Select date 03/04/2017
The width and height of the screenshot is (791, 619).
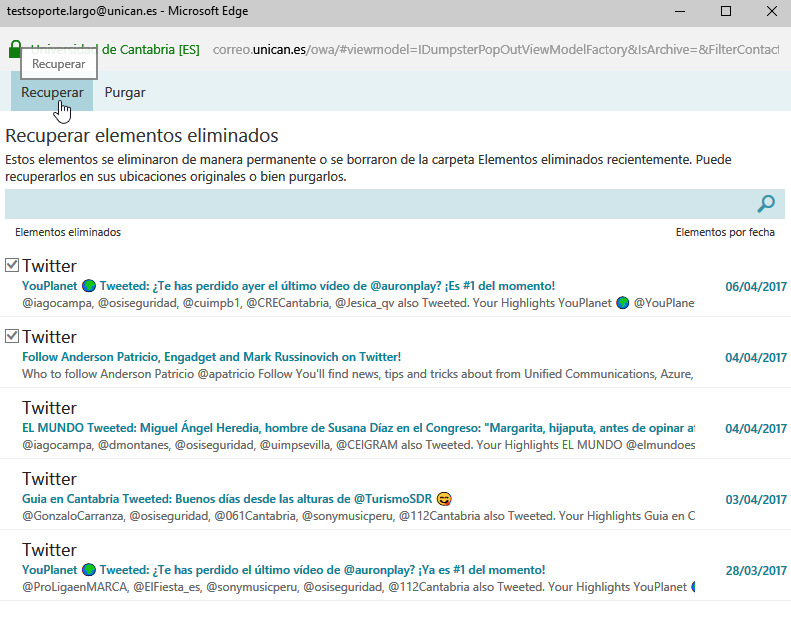click(x=756, y=499)
